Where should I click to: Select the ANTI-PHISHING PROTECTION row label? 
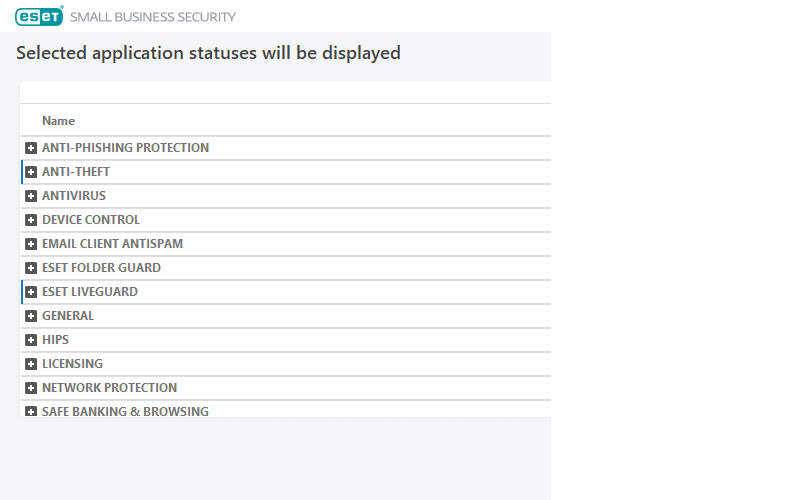pos(125,148)
